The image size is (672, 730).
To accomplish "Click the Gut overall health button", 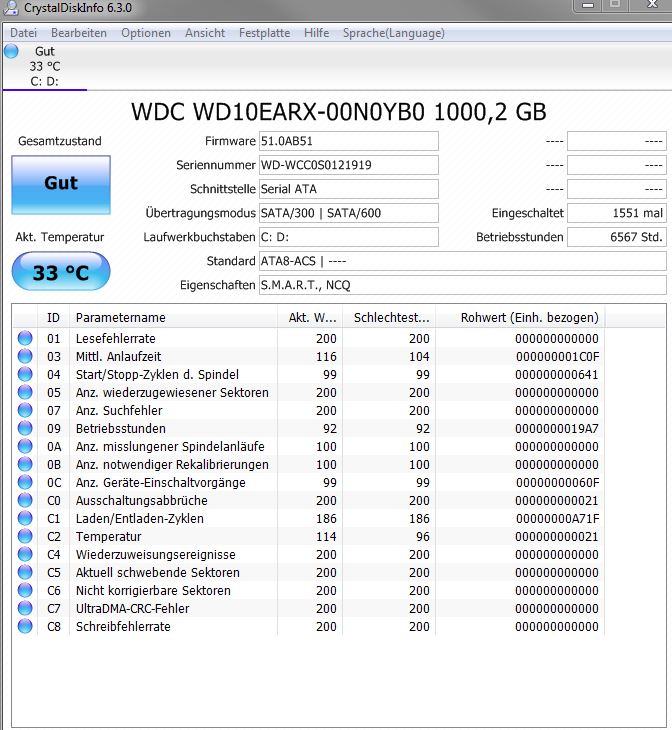I will 61,185.
